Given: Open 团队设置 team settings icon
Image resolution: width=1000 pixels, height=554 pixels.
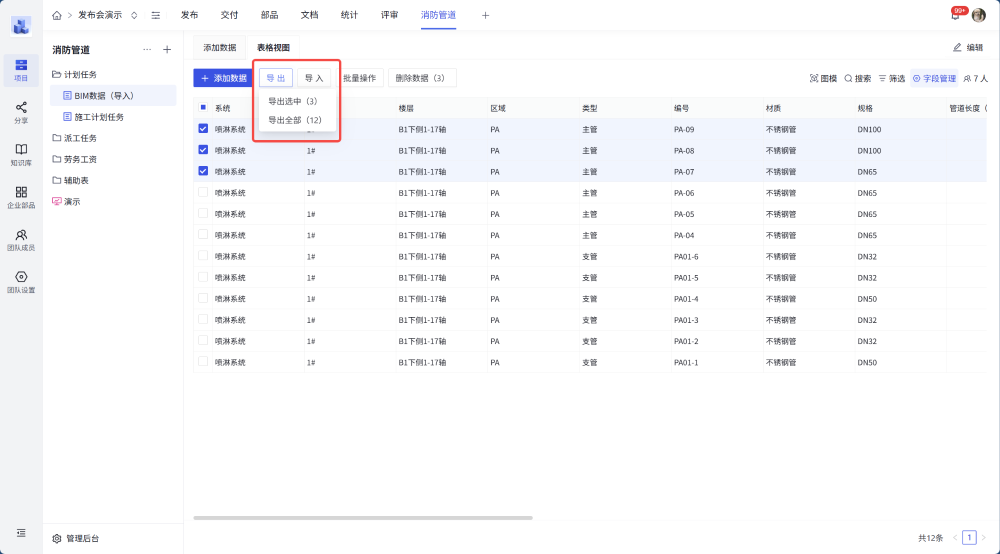Looking at the screenshot, I should tap(21, 281).
